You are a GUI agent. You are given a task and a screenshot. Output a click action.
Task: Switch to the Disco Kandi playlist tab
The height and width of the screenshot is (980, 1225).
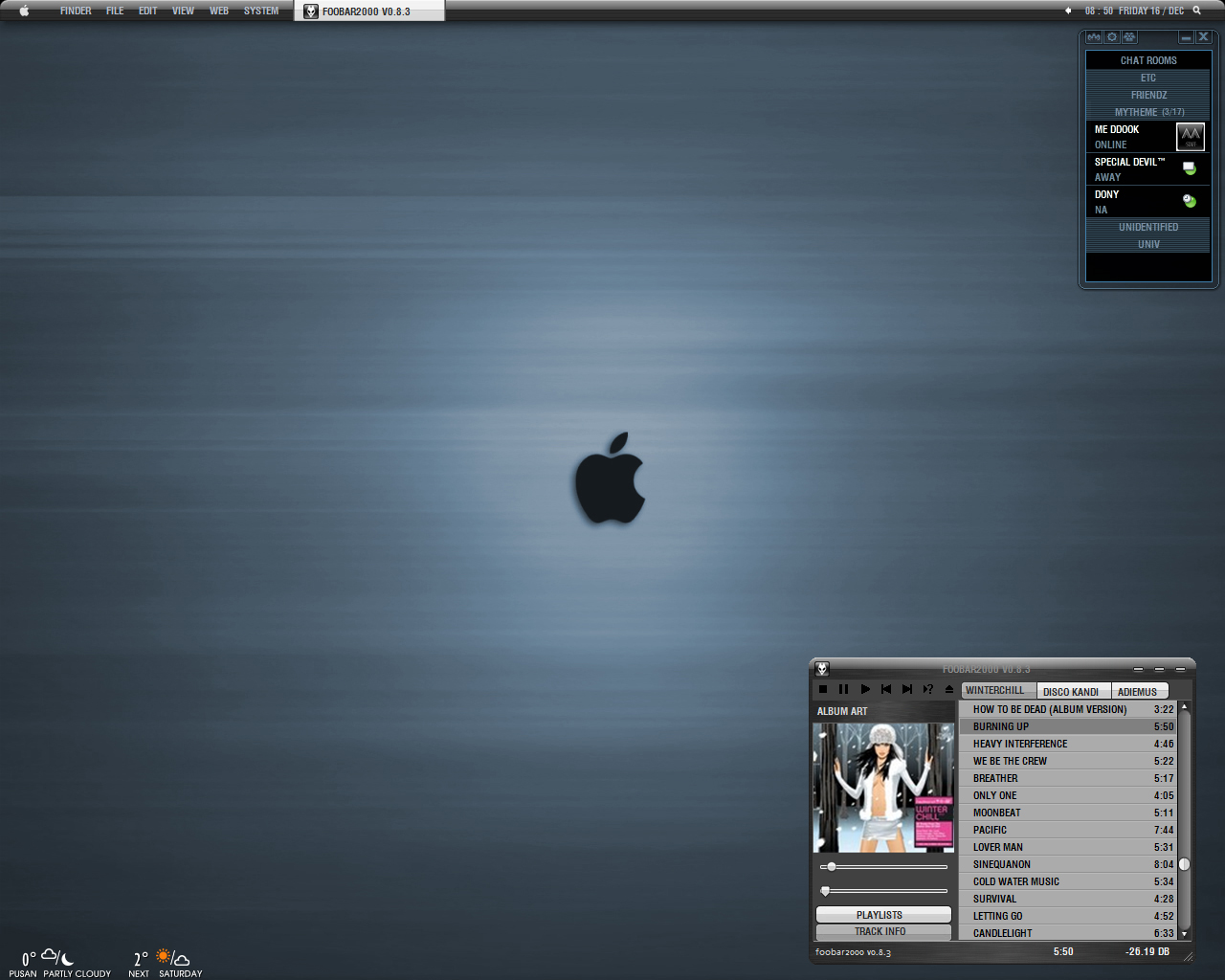1074,691
